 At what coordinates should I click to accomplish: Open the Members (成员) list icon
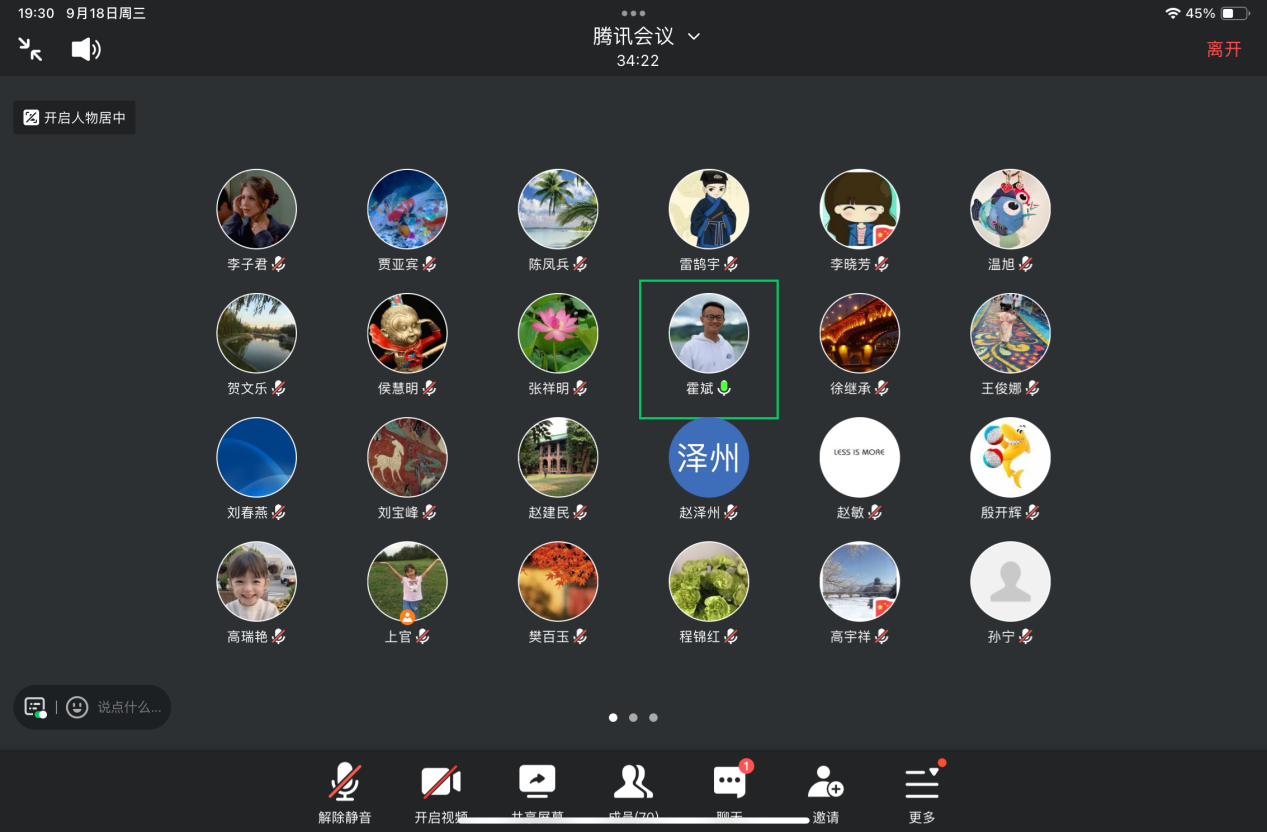click(632, 783)
